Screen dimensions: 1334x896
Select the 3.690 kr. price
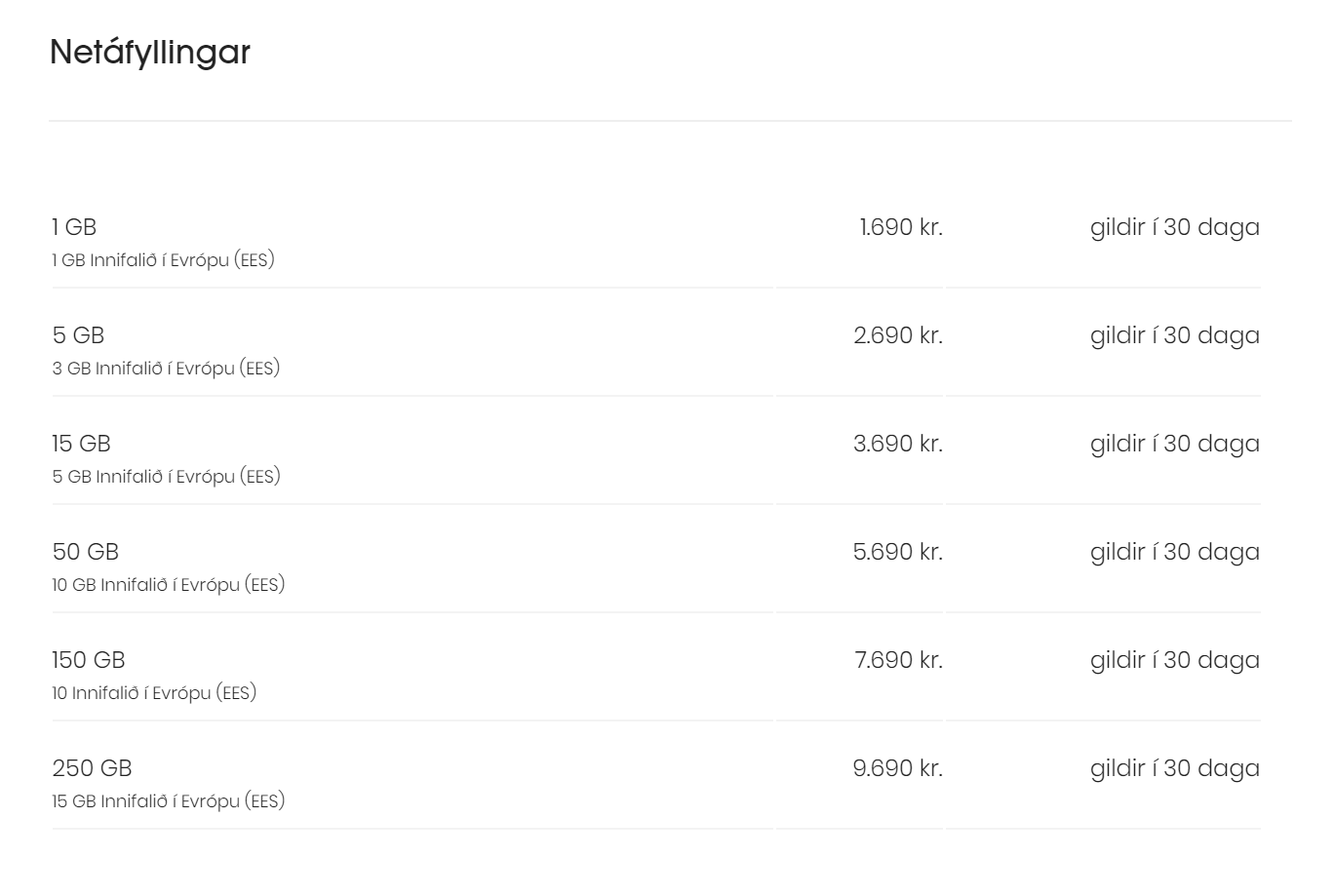897,444
